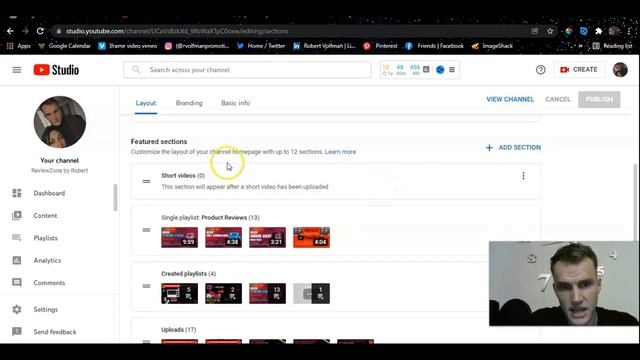Reload the page with the refresh icon

coord(40,31)
